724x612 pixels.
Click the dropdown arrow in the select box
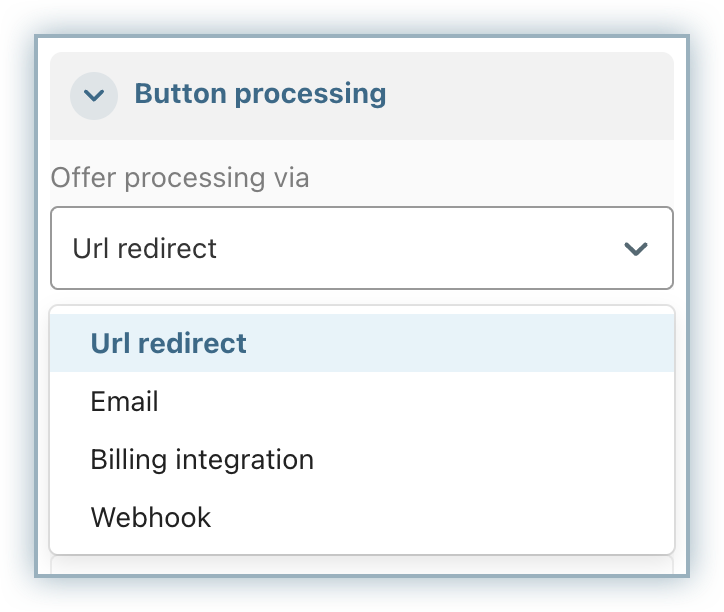point(636,249)
